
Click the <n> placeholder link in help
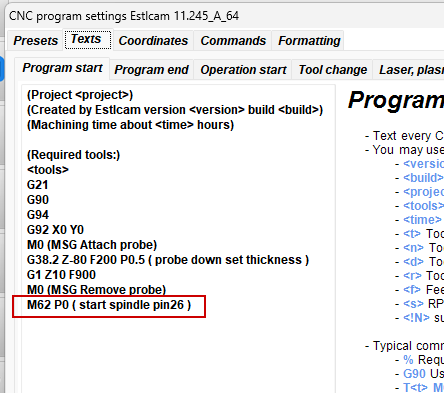pyautogui.click(x=413, y=248)
